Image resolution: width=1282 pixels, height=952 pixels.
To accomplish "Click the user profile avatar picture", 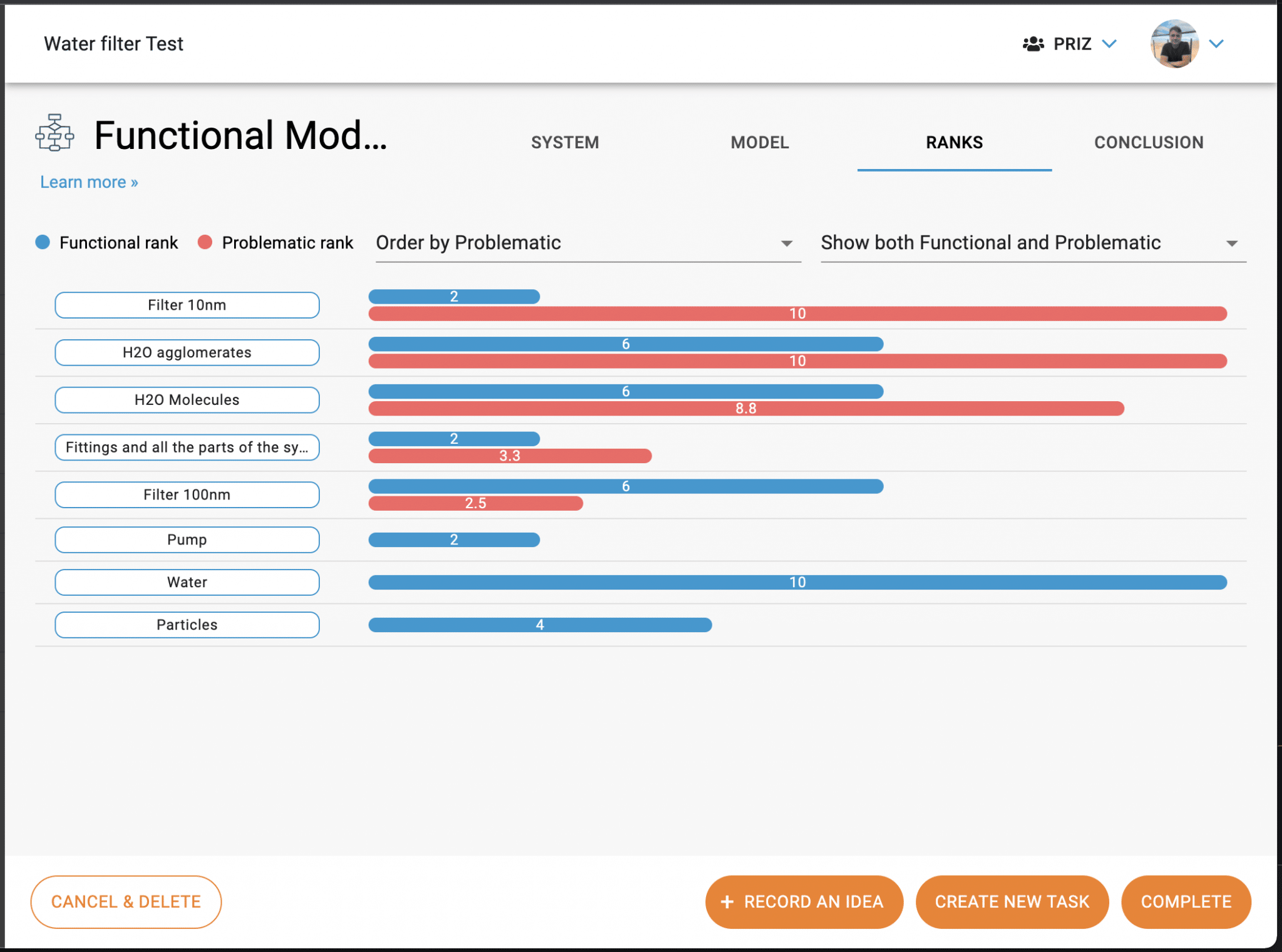I will (x=1175, y=44).
